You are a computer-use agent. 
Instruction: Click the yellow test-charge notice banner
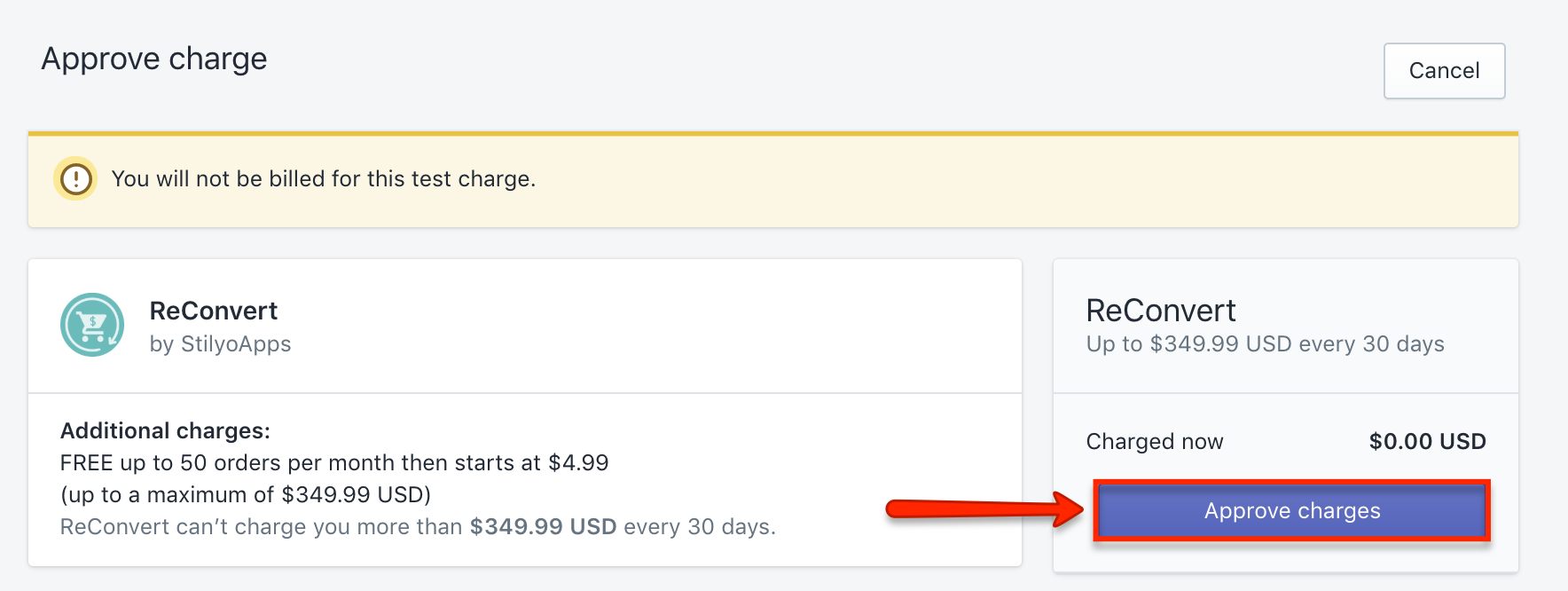pyautogui.click(x=773, y=179)
